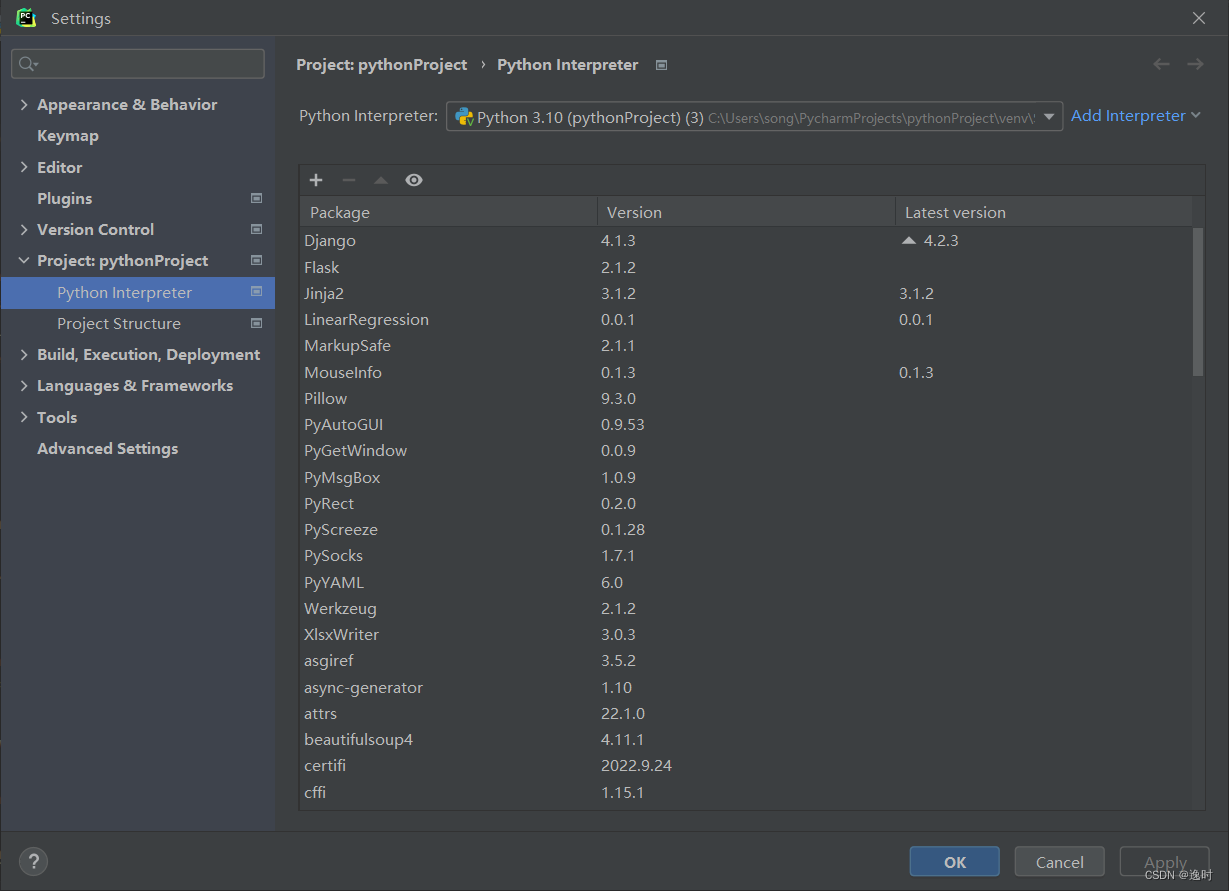Viewport: 1229px width, 891px height.
Task: Click the Cancel button
Action: click(x=1059, y=862)
